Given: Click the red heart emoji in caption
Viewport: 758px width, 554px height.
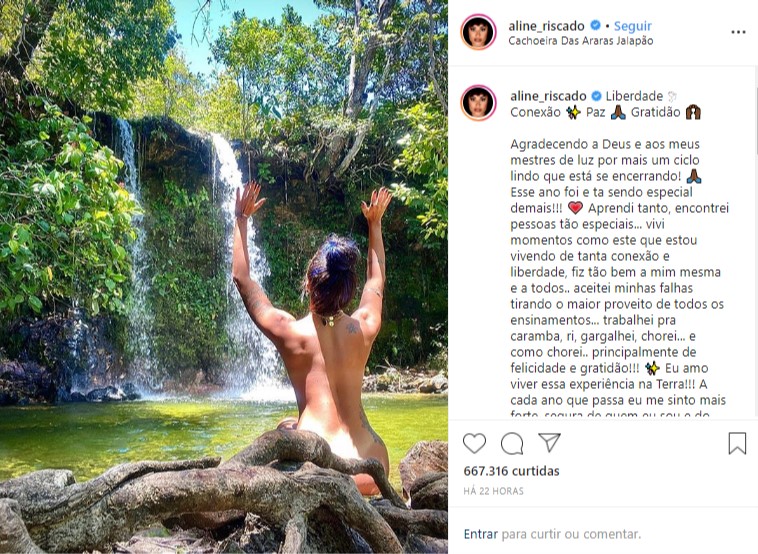Looking at the screenshot, I should (575, 208).
